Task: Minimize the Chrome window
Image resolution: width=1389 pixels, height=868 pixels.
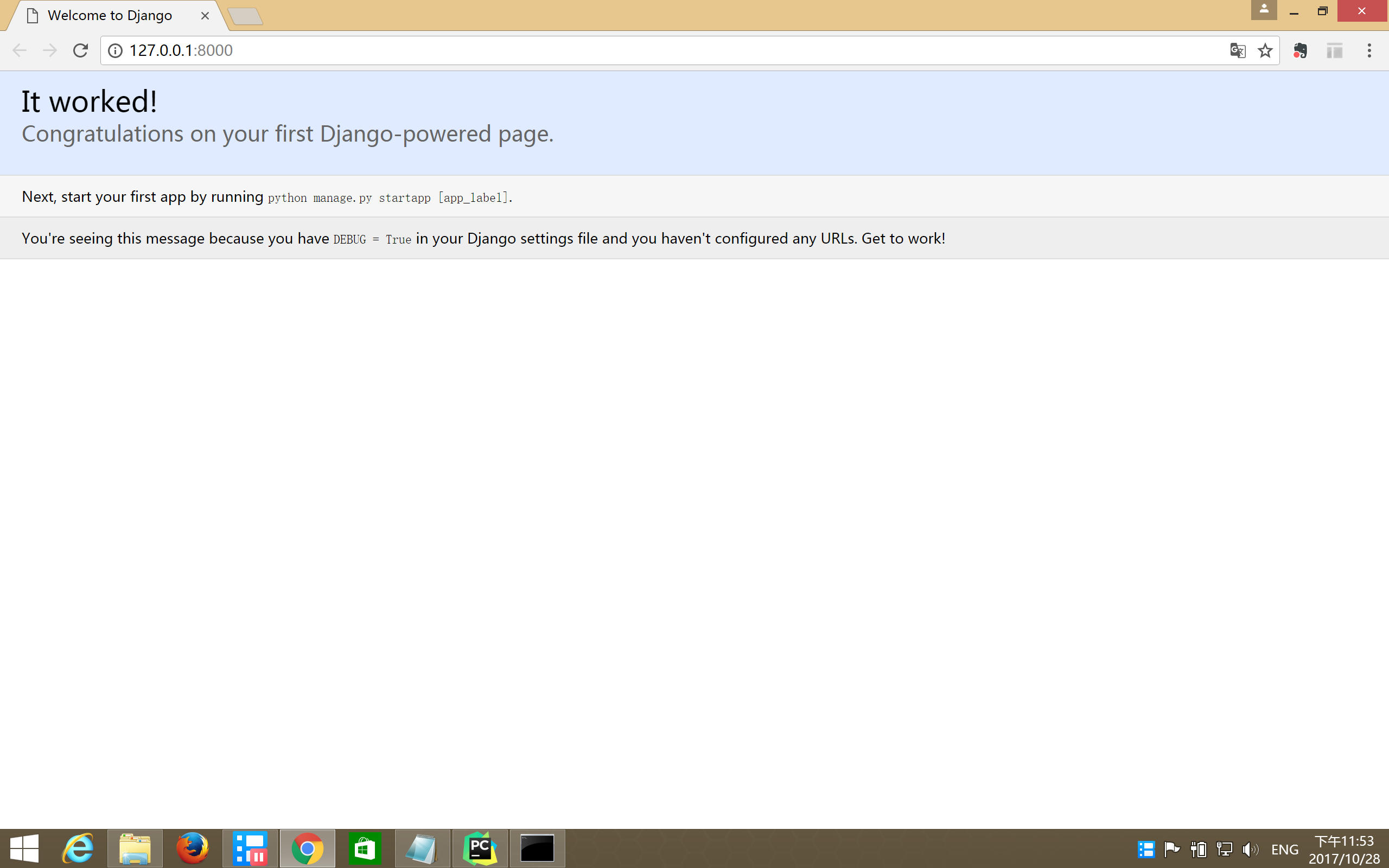Action: 1294,11
